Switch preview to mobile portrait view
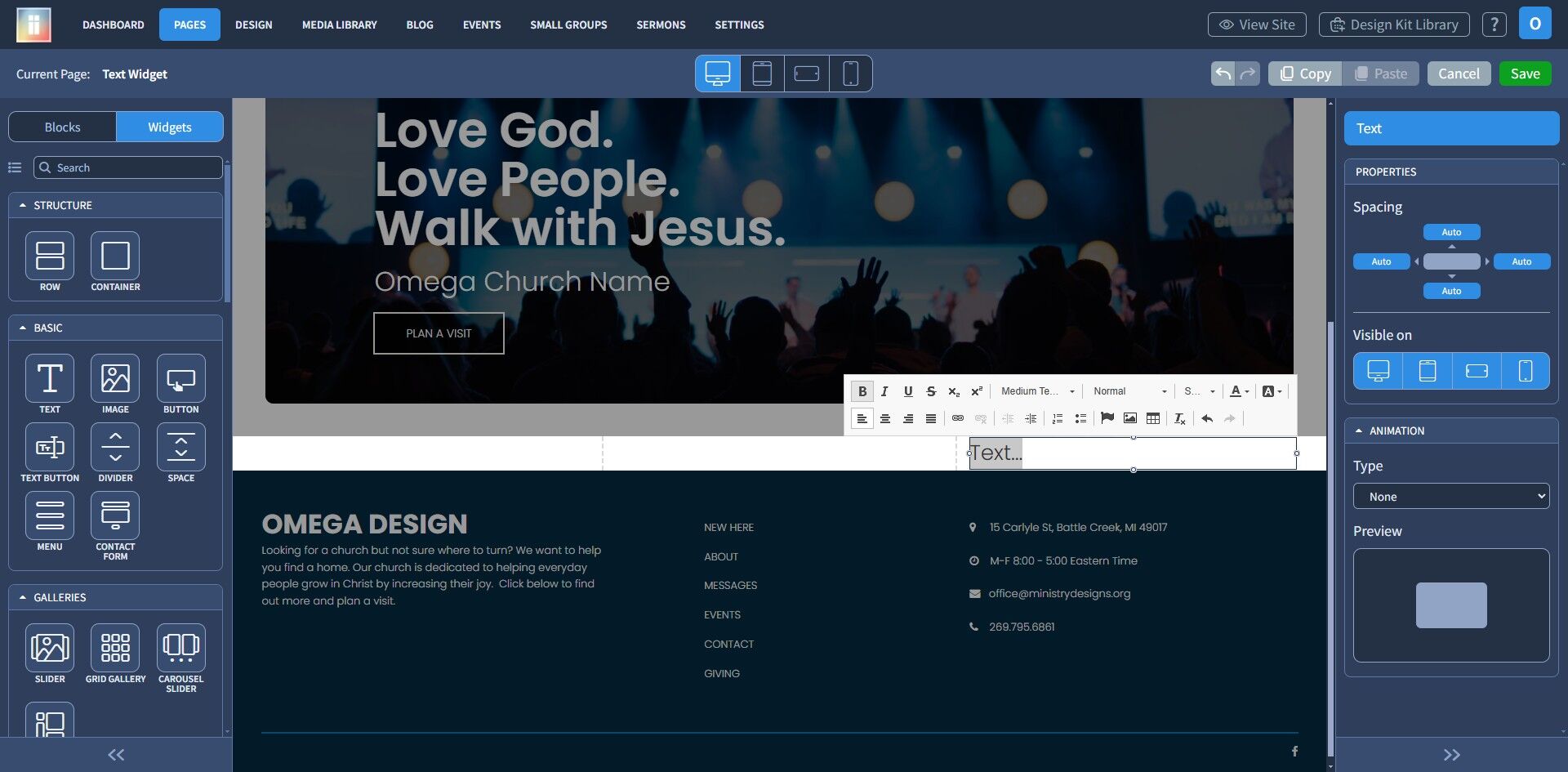This screenshot has height=772, width=1568. tap(850, 74)
